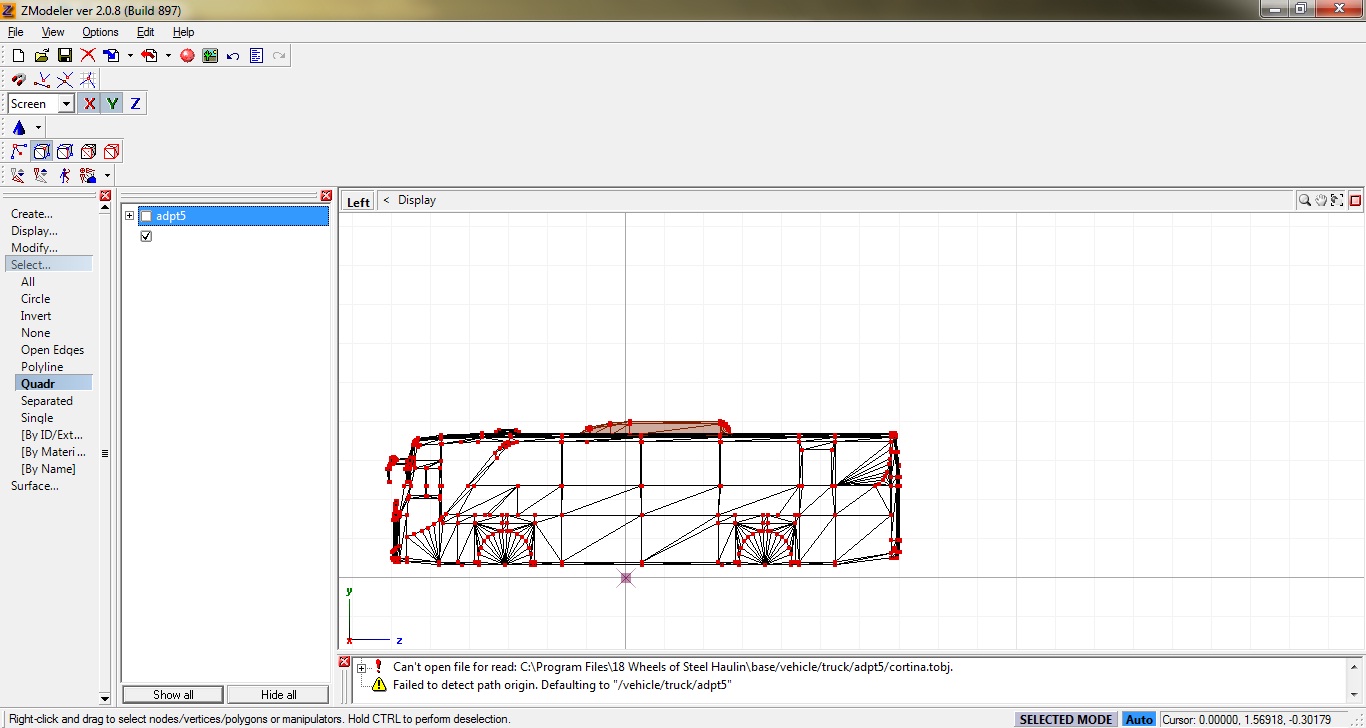The height and width of the screenshot is (728, 1366).
Task: Select the magnify/zoom tool in viewport toolbar
Action: pyautogui.click(x=1304, y=200)
